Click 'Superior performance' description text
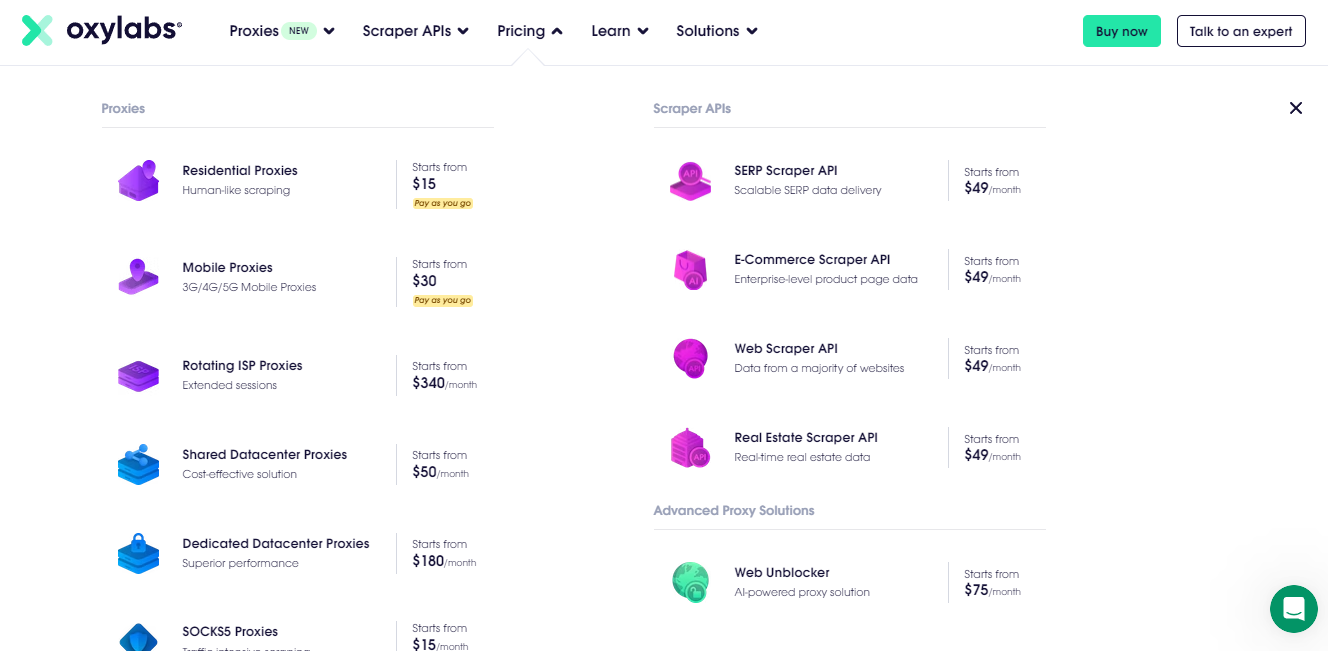This screenshot has width=1328, height=651. [240, 563]
